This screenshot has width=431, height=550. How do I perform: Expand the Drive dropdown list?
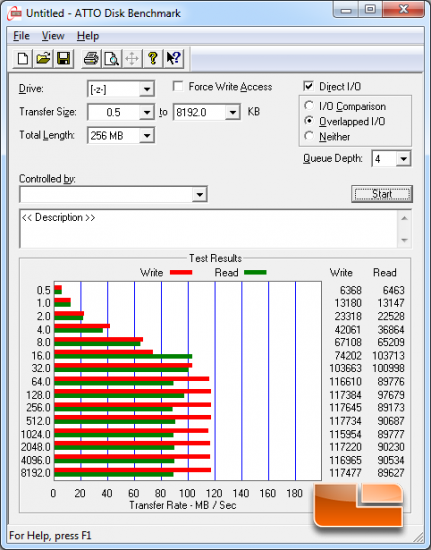click(147, 89)
